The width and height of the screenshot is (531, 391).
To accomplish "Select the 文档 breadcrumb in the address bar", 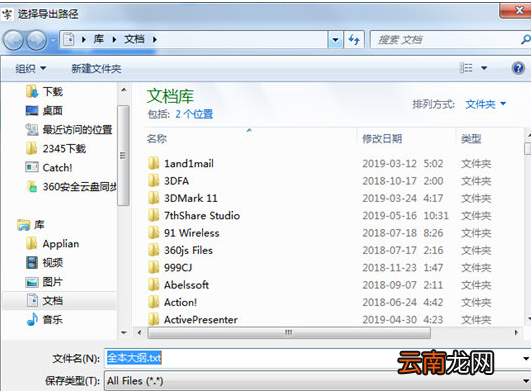I will click(134, 39).
